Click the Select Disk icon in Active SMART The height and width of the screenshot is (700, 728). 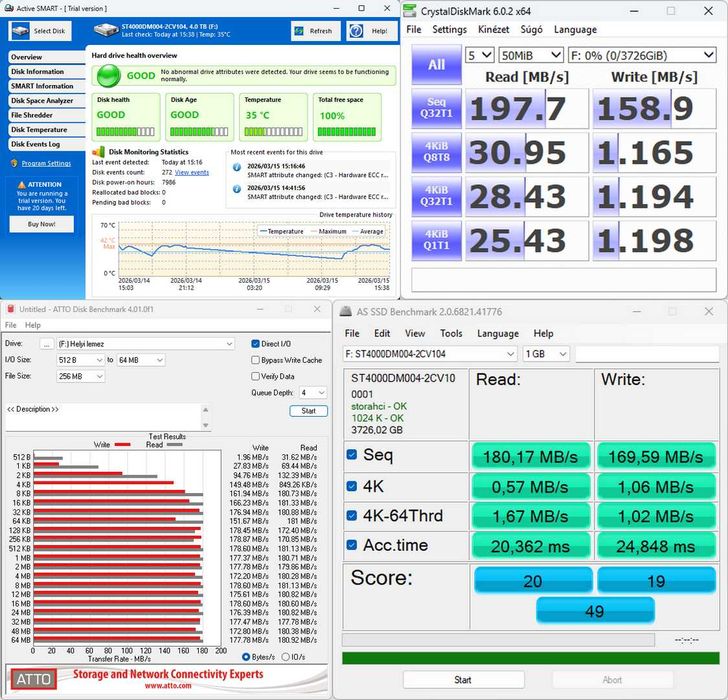click(x=20, y=31)
